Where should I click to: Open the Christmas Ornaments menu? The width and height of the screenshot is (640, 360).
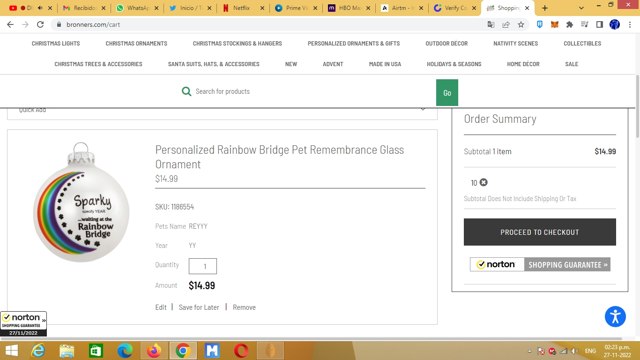pos(136,43)
